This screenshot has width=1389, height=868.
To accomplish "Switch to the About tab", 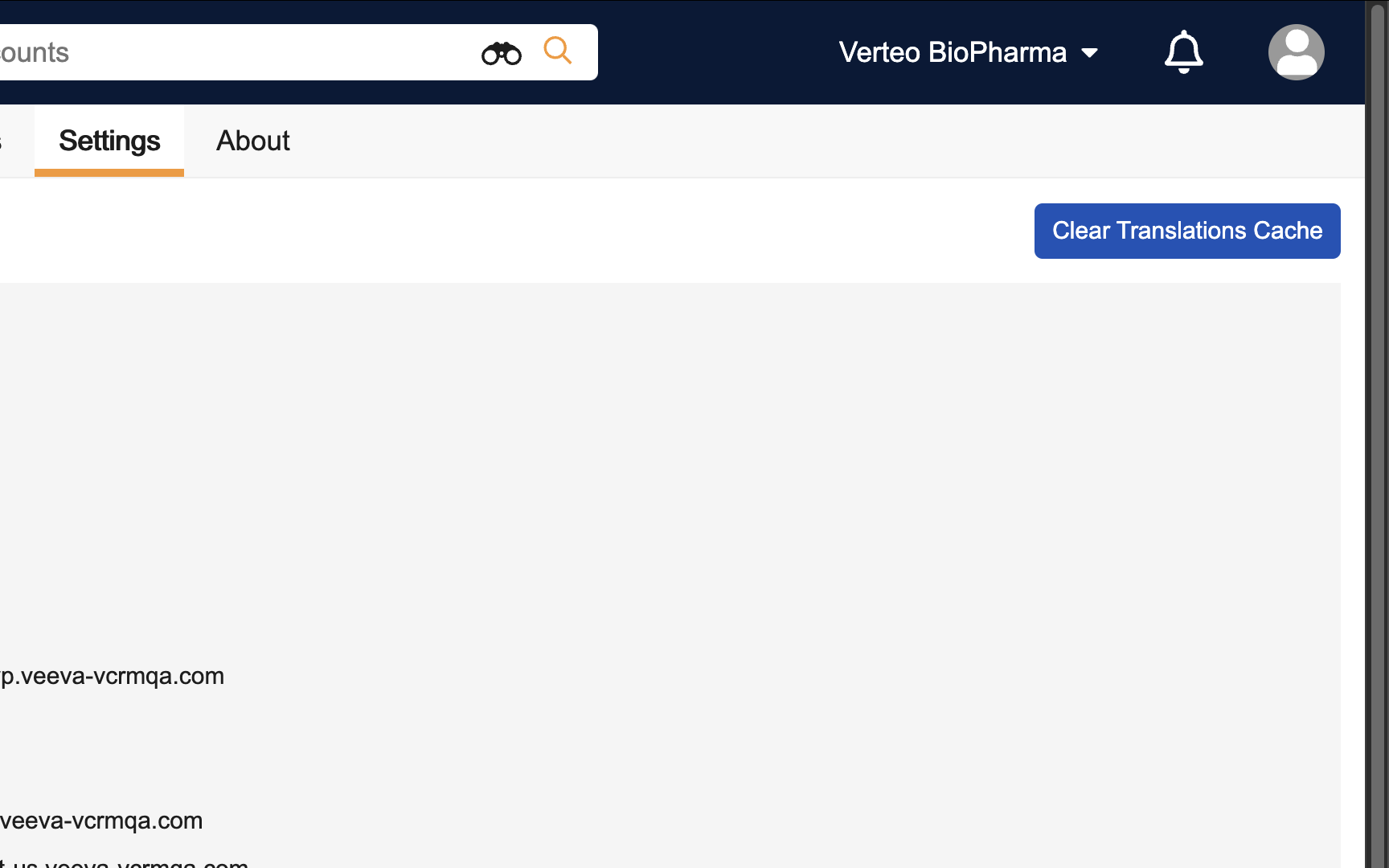I will (252, 141).
